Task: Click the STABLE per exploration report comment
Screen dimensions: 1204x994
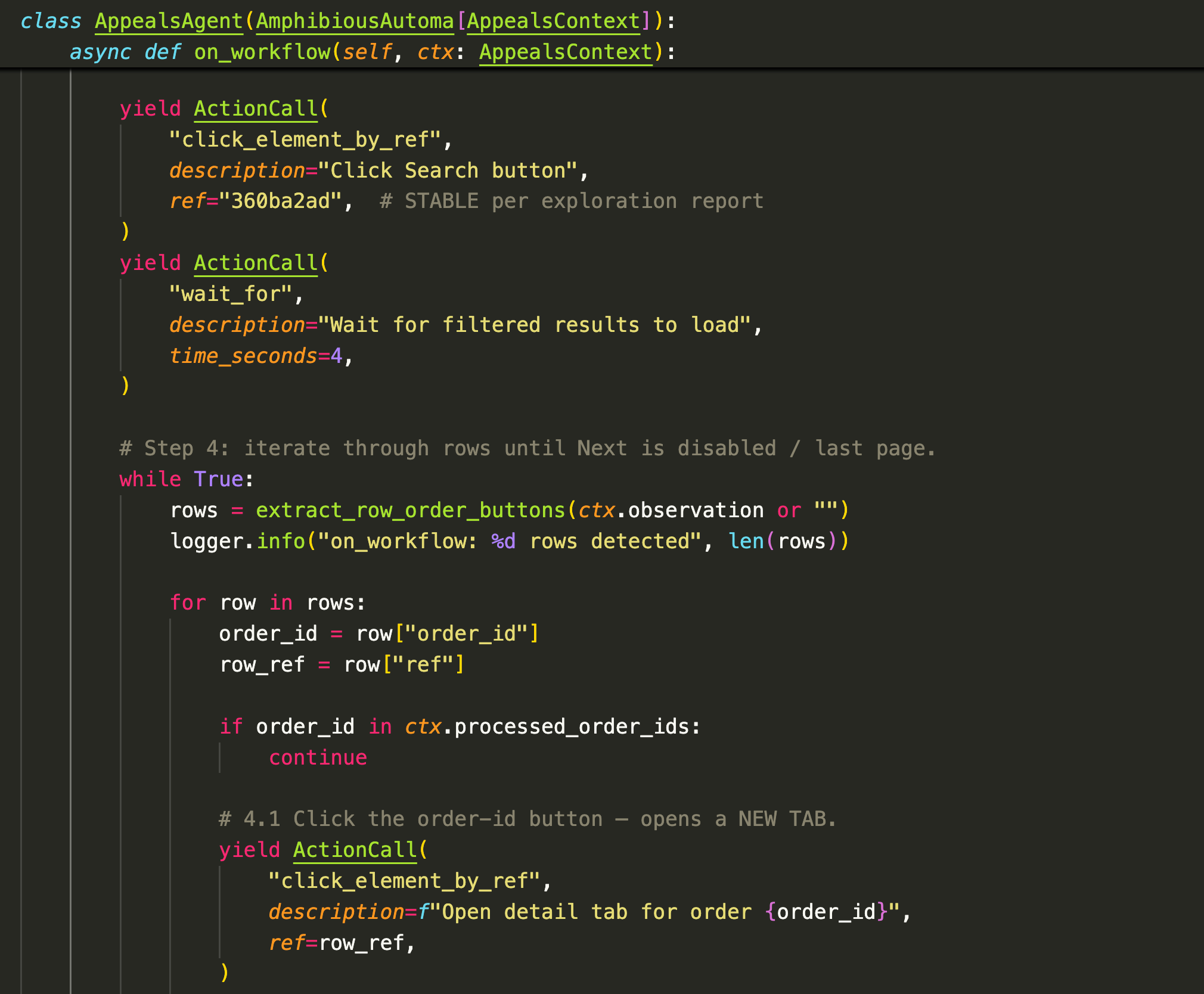Action: pyautogui.click(x=571, y=201)
